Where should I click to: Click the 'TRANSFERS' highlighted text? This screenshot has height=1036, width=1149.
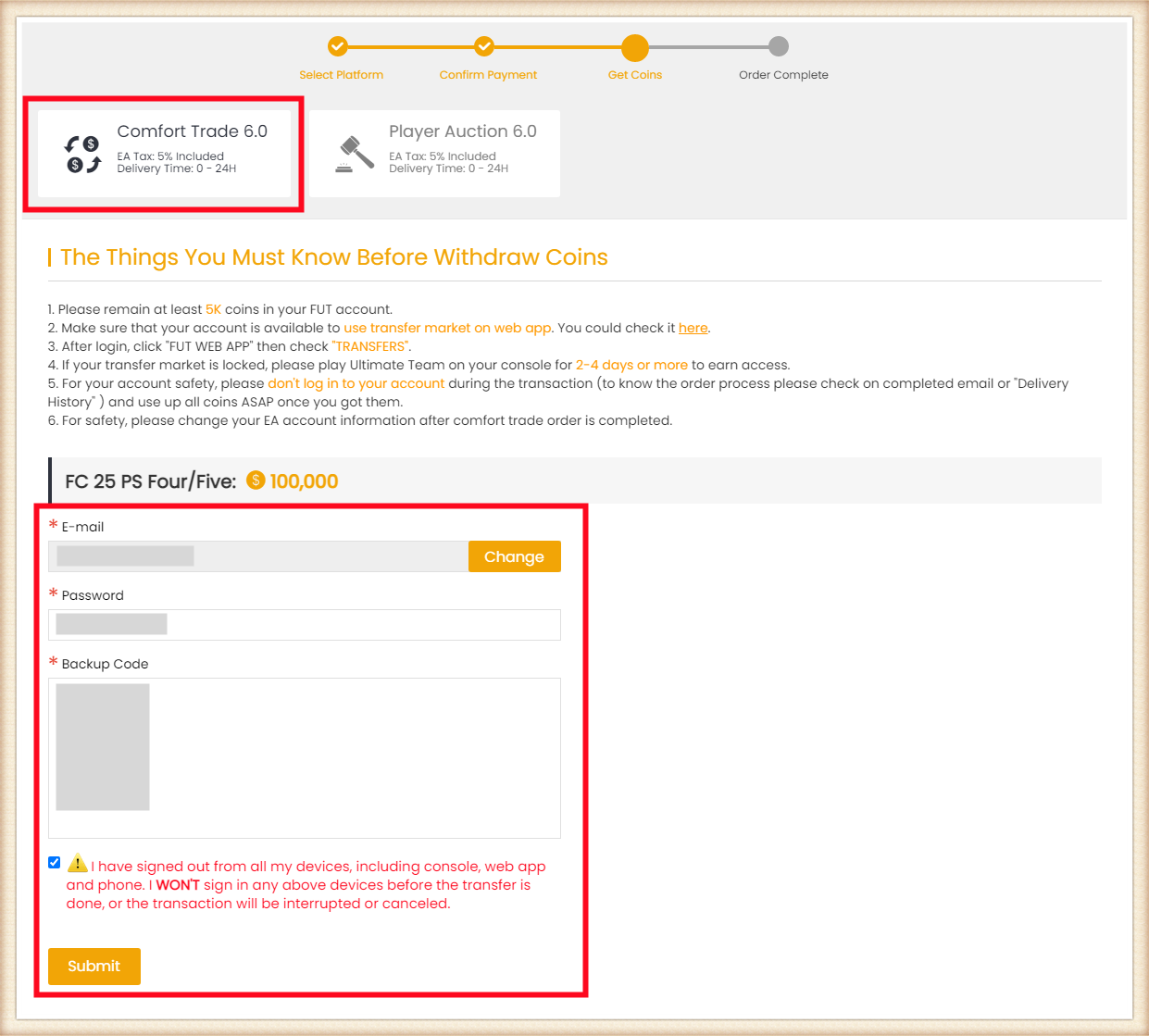tap(371, 346)
